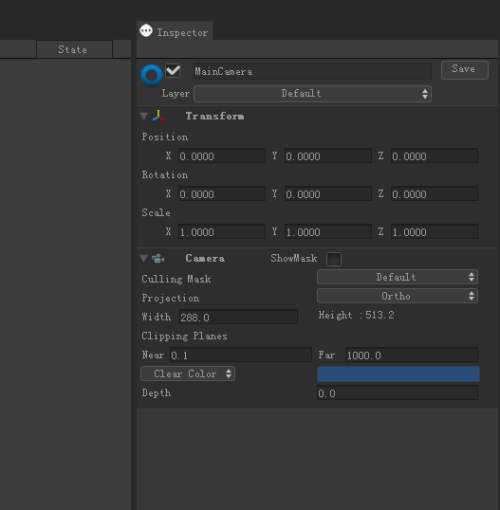The image size is (500, 510).
Task: Click the Depth value field
Action: pos(397,393)
